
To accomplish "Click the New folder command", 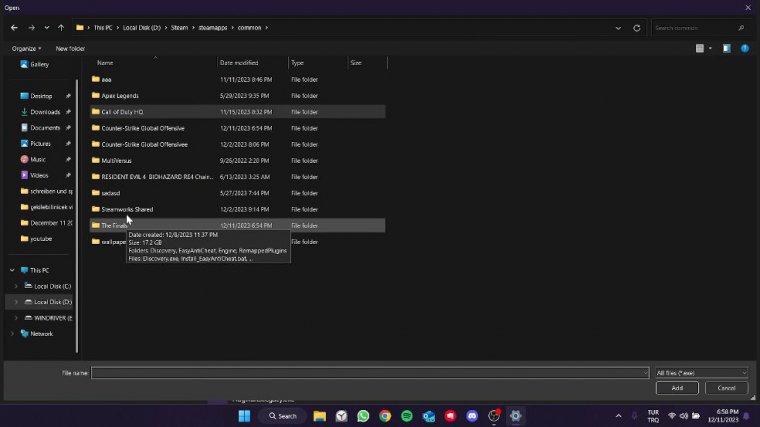I will click(70, 48).
